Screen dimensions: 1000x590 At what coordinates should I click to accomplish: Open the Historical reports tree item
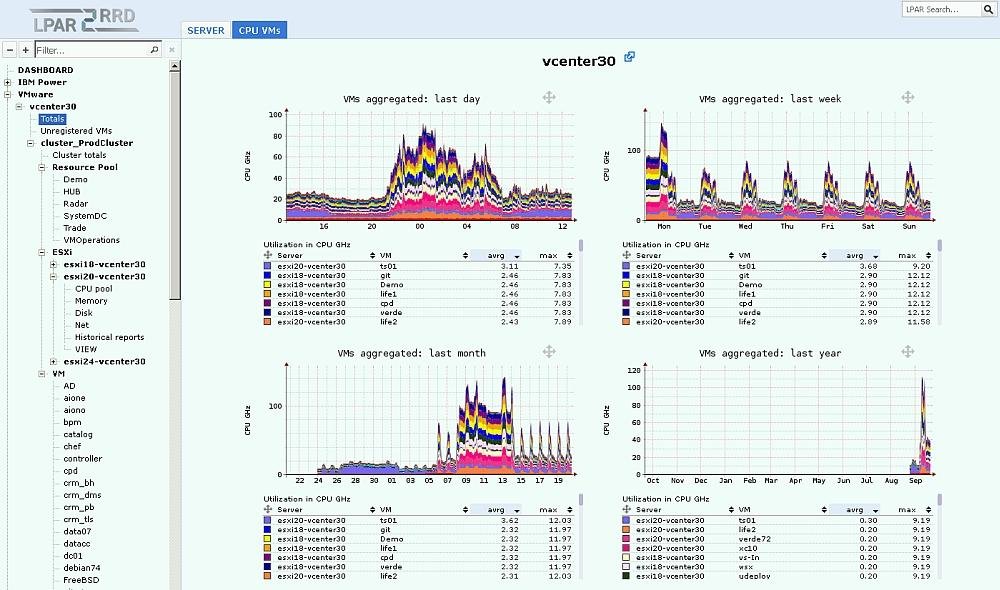[109, 337]
